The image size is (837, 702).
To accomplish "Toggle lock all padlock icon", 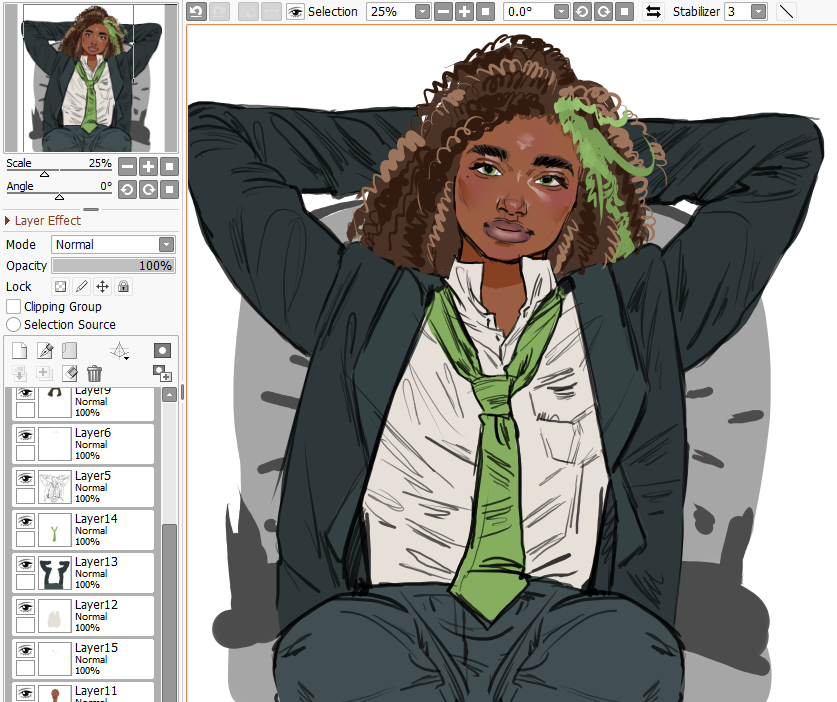I will [x=123, y=287].
